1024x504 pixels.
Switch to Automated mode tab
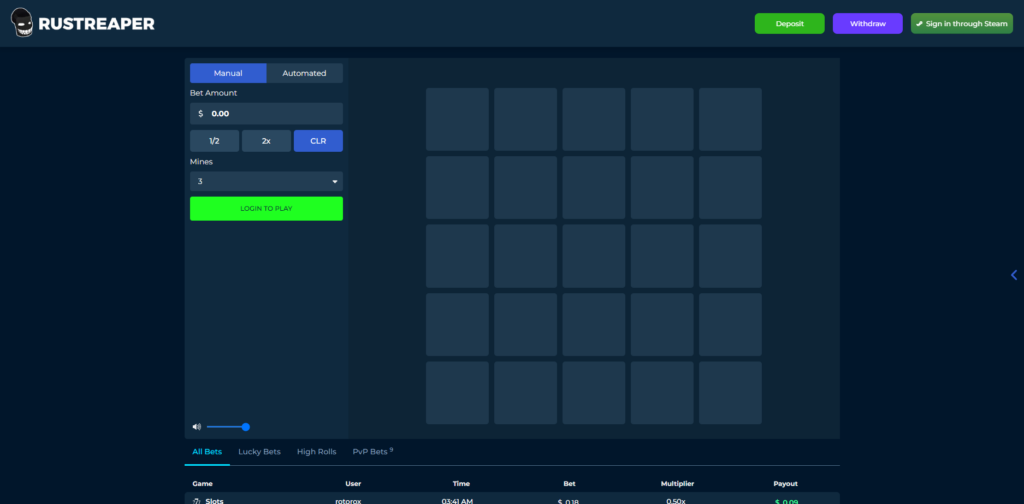[304, 73]
